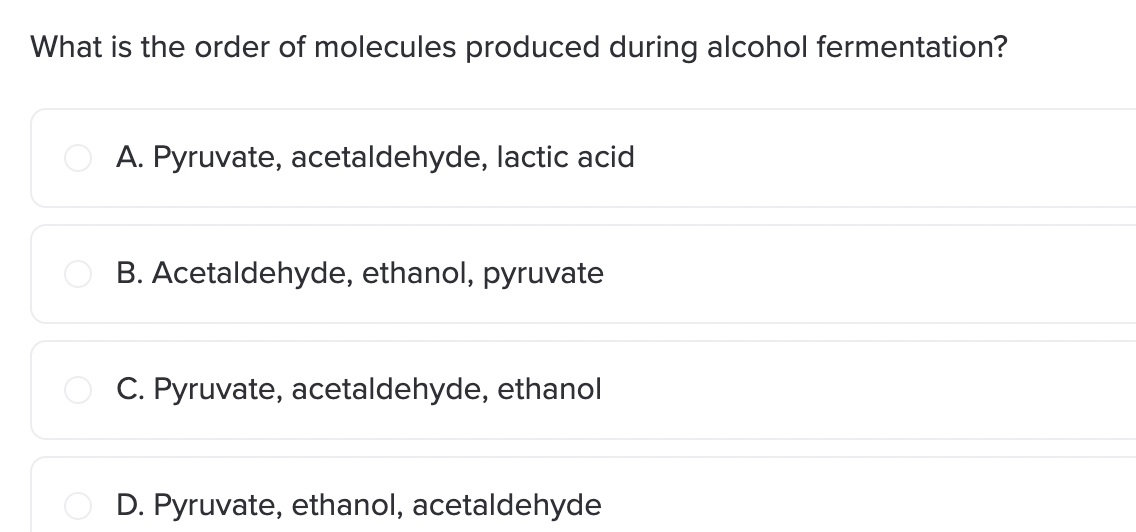Image resolution: width=1136 pixels, height=532 pixels.
Task: Click the blank area of option A's card
Action: pos(880,158)
